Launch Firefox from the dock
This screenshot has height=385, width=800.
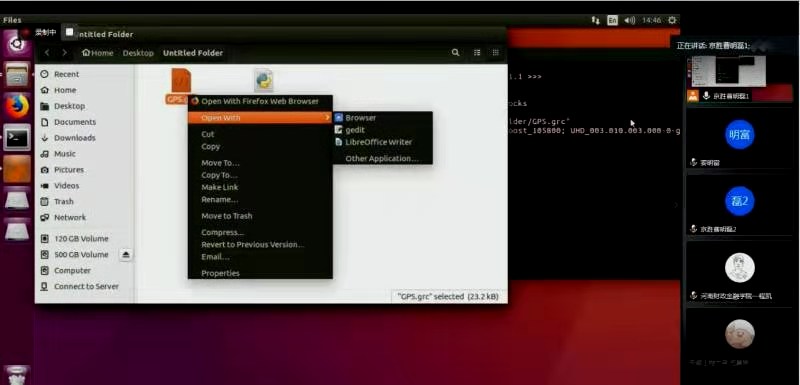pos(17,106)
